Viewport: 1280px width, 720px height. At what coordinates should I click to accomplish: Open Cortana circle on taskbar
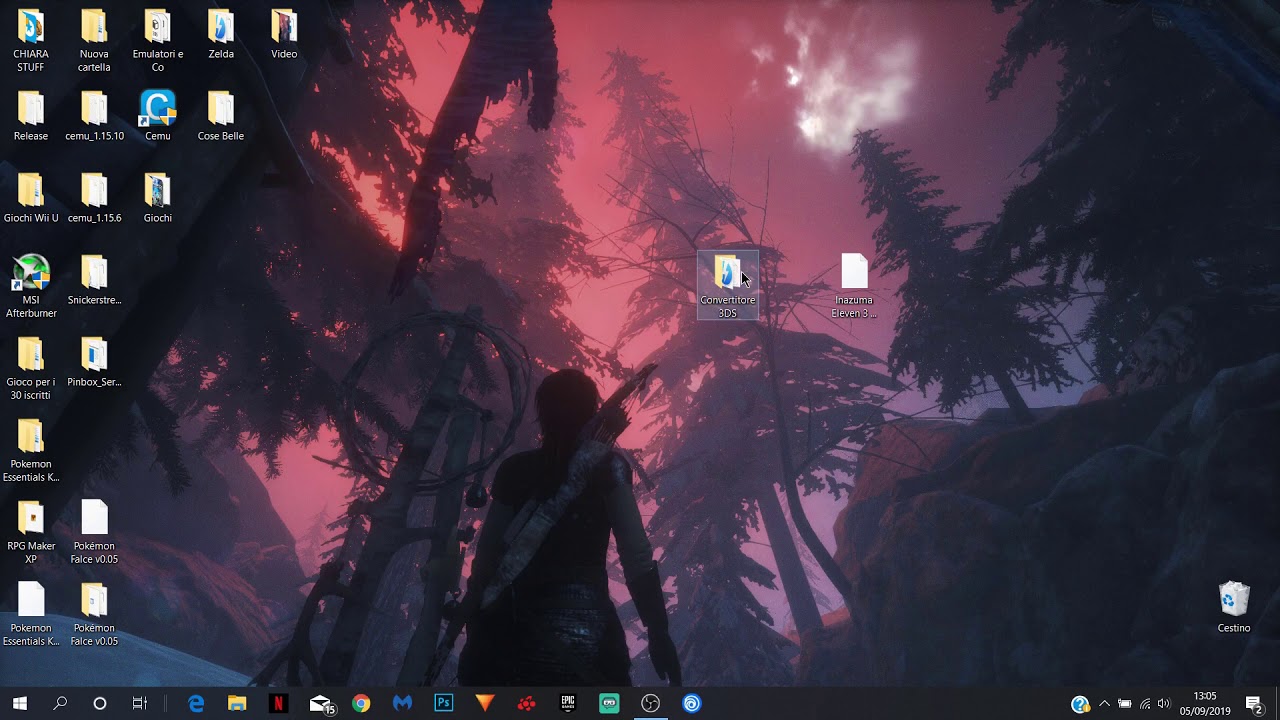pos(100,703)
